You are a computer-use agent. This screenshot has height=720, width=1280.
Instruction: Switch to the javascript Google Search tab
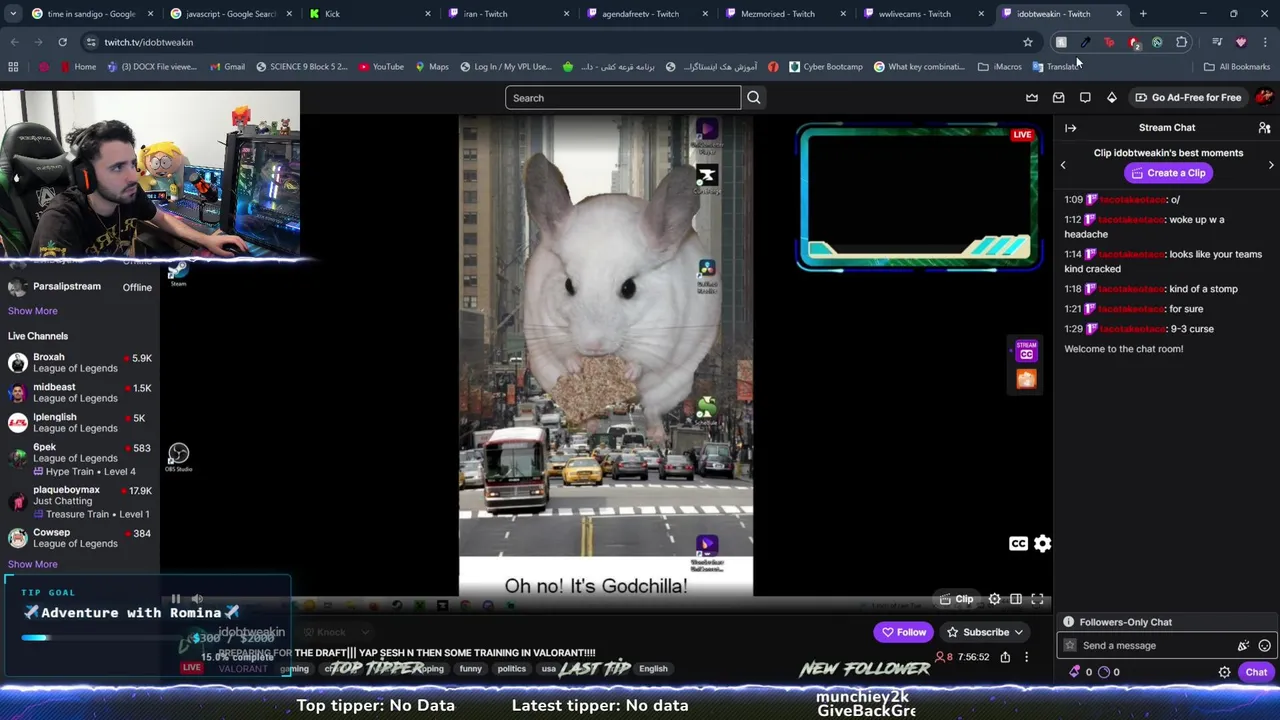point(231,14)
